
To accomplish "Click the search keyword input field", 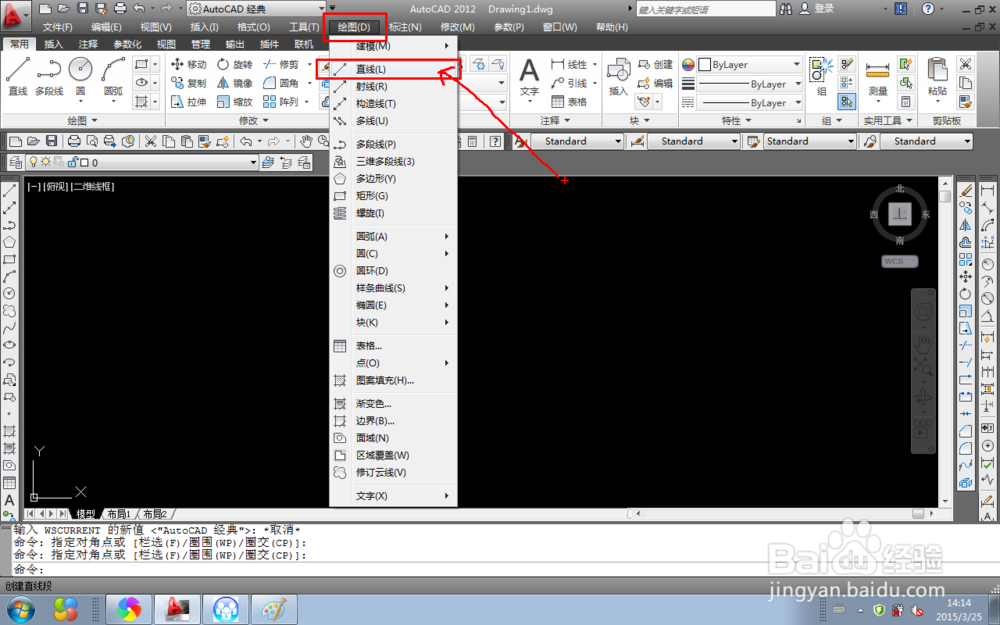I will click(x=705, y=9).
